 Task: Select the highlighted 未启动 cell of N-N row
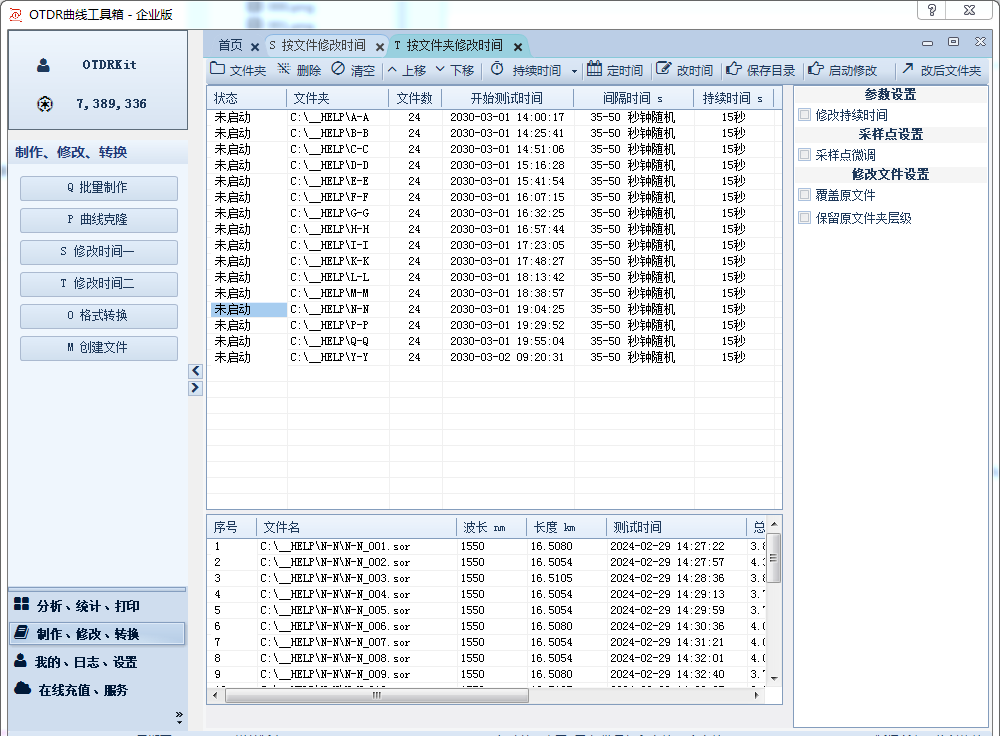coord(249,309)
